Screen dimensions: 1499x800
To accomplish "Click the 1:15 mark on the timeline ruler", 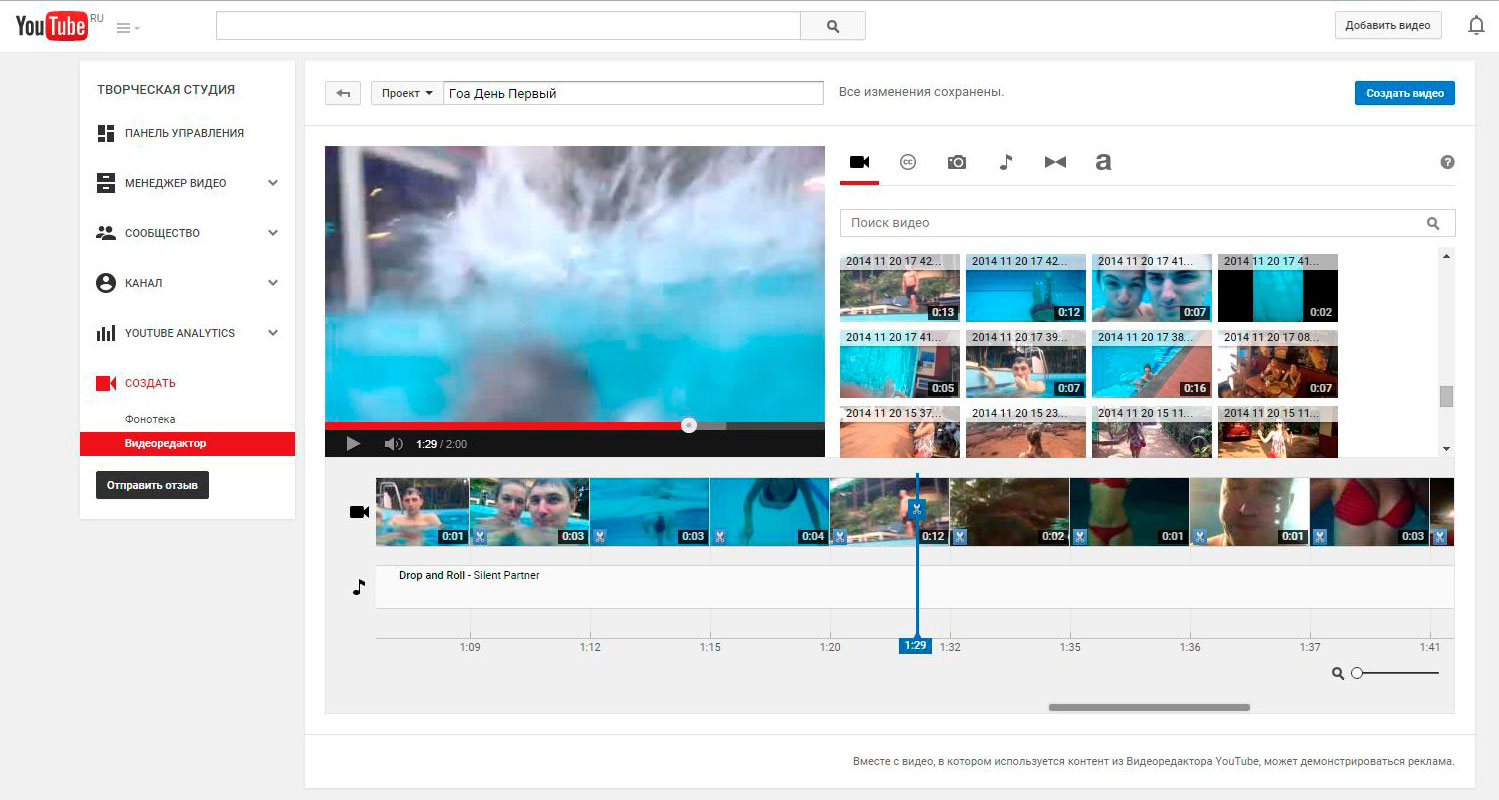I will tap(710, 647).
